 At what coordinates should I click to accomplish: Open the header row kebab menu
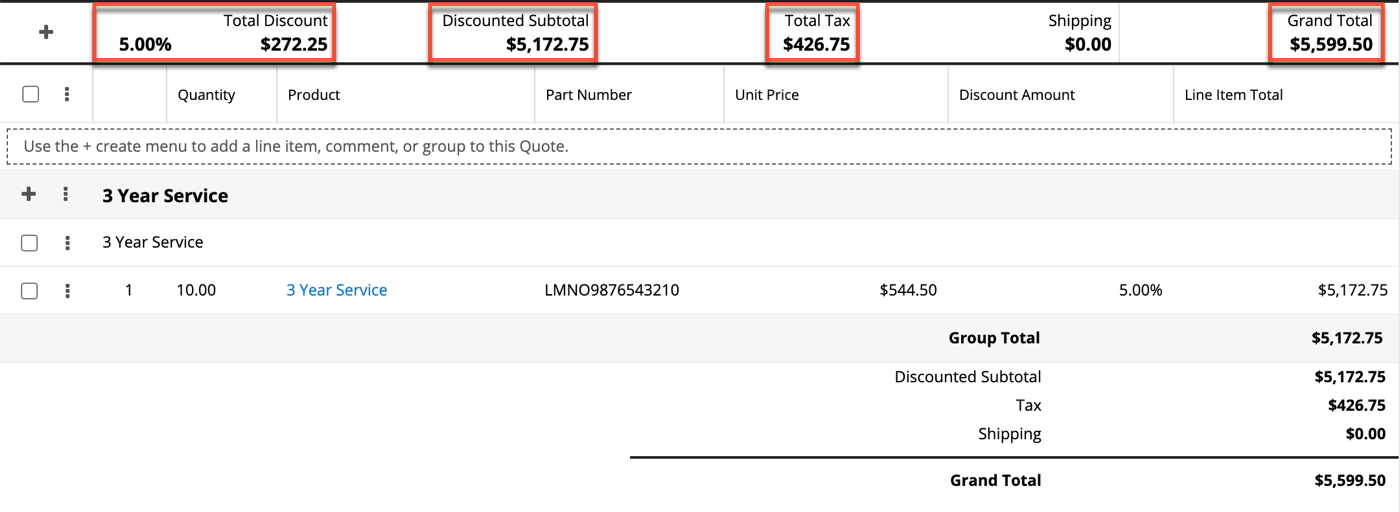67,94
